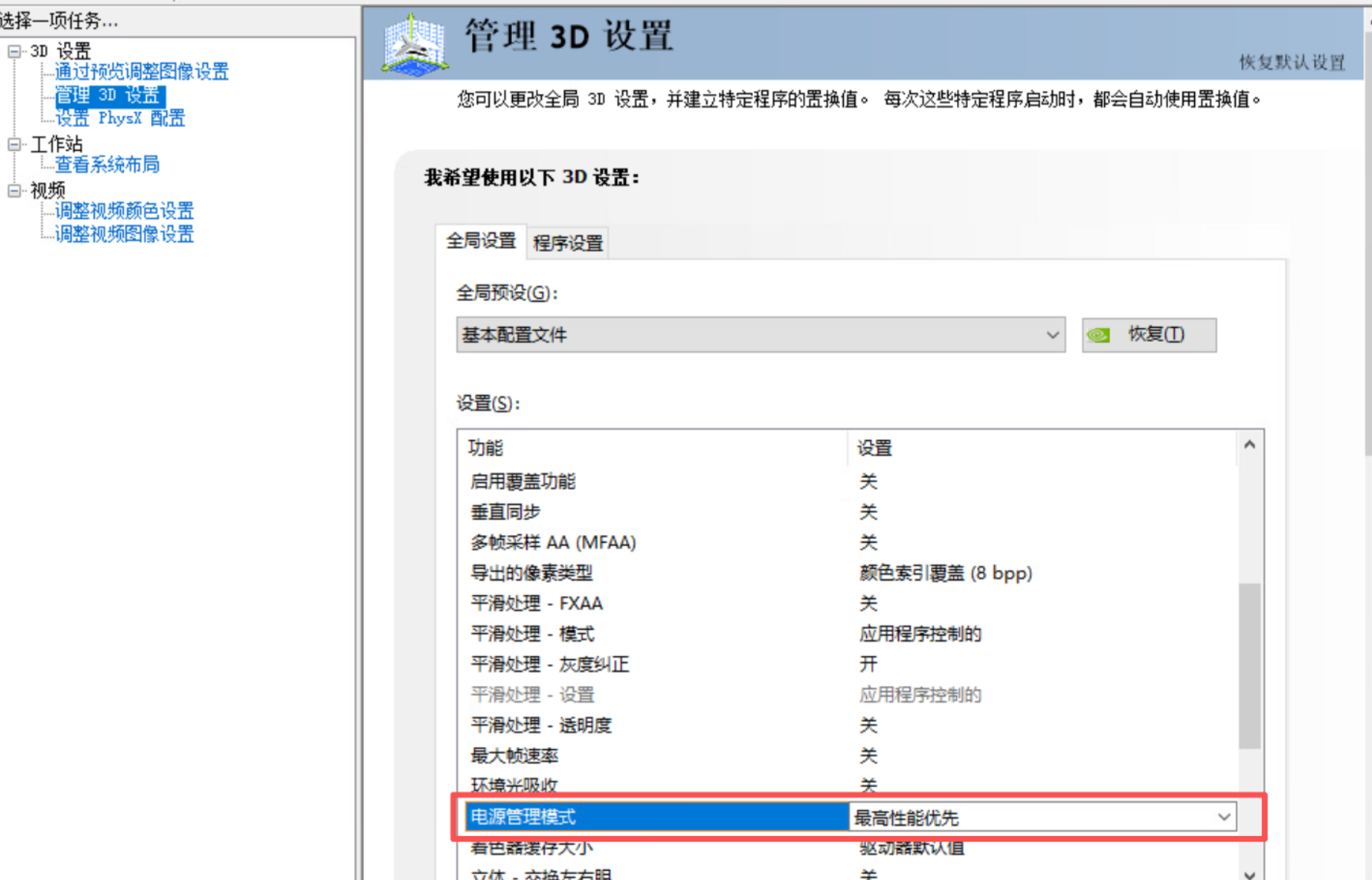Open 调整视频颜色设置 in the task tree
Image resolution: width=1372 pixels, height=880 pixels.
(124, 210)
